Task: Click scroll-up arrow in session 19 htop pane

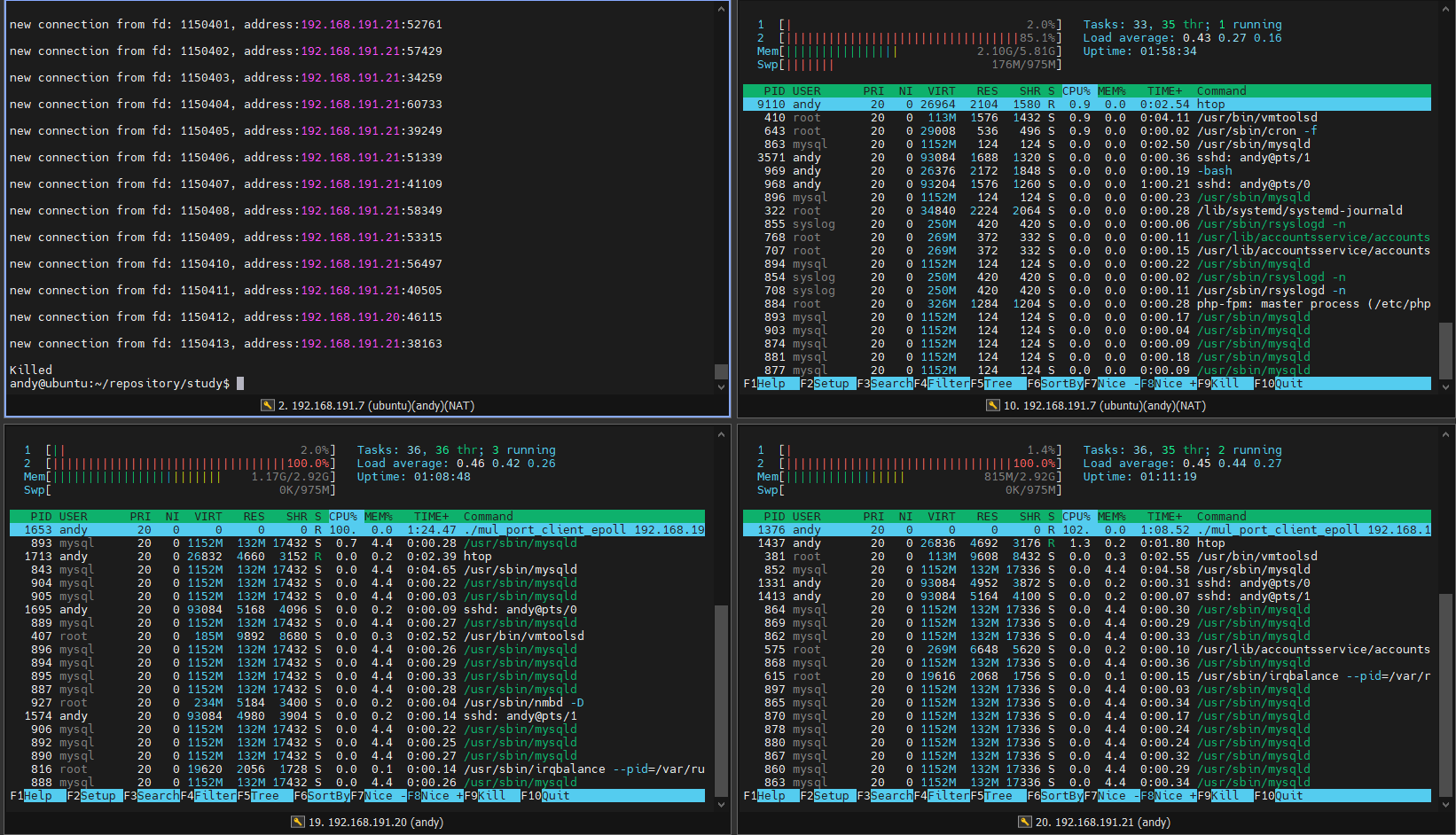Action: tap(721, 435)
